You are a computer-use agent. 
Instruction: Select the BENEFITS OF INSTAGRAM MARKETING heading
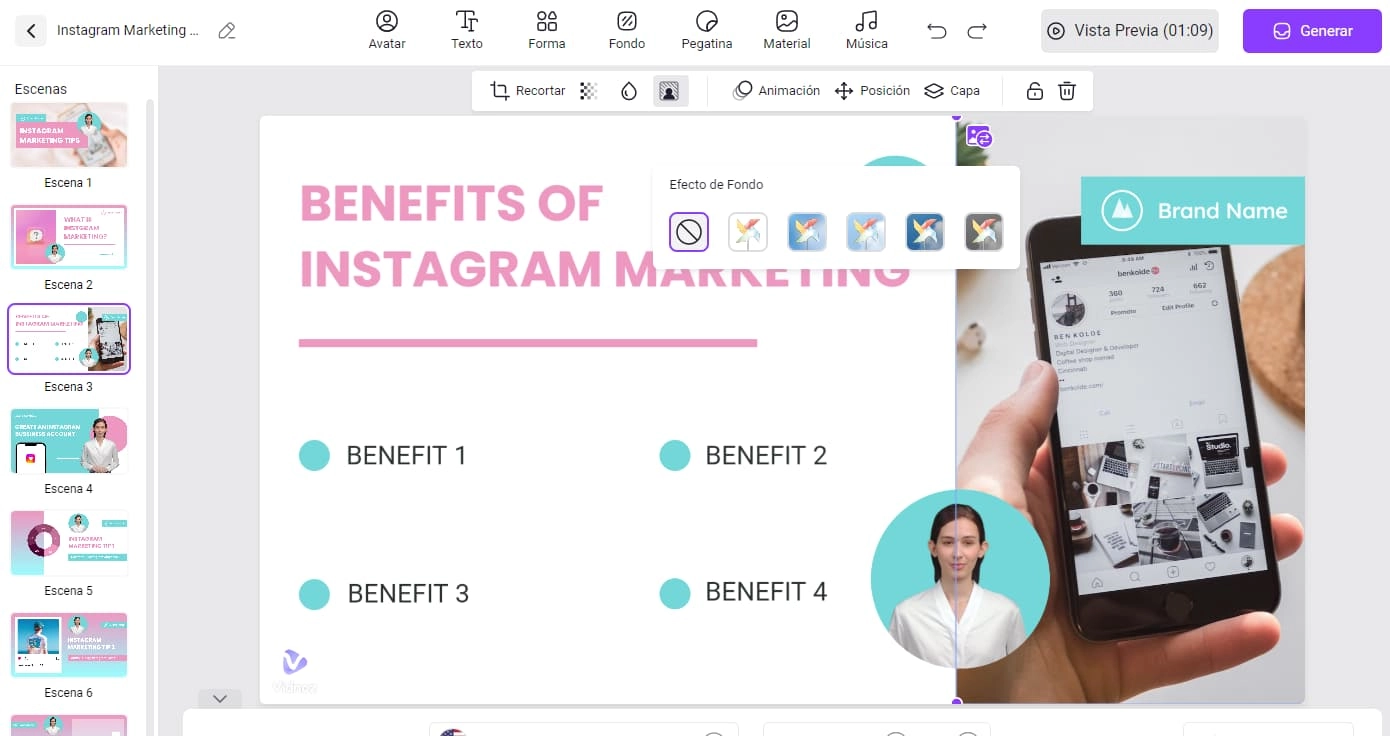coord(605,236)
